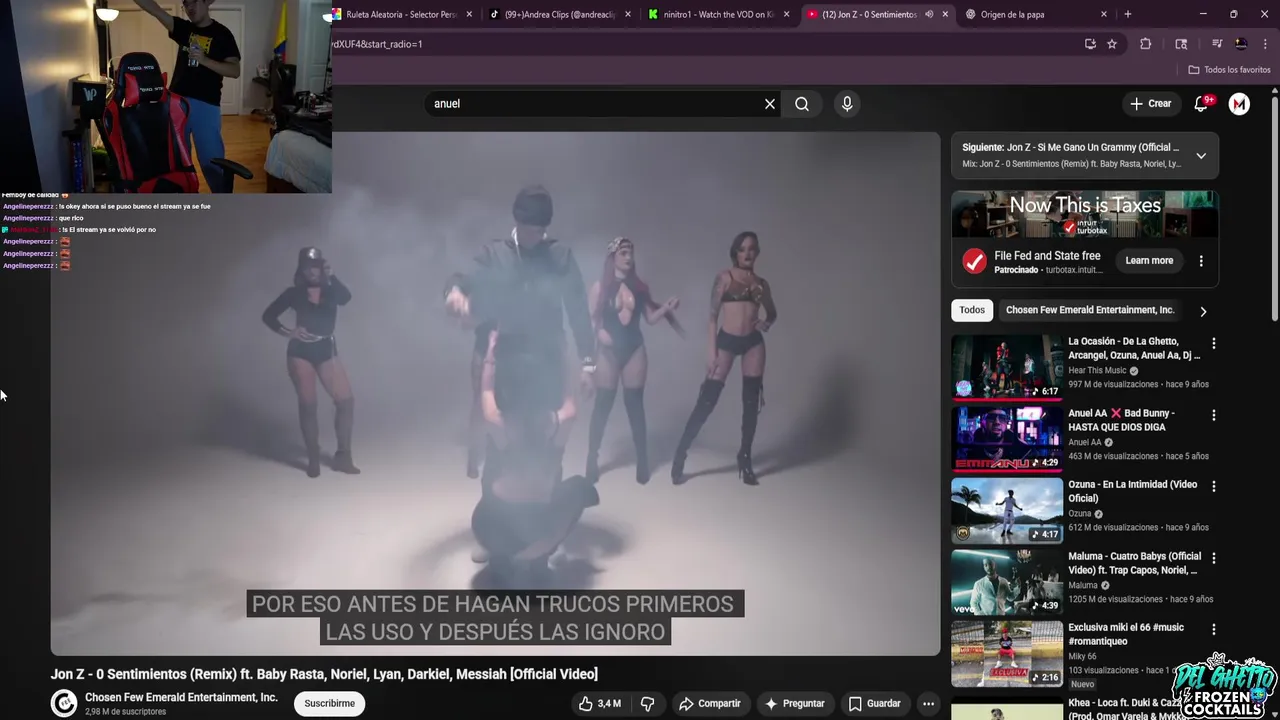Viewport: 1280px width, 720px height.
Task: Open the YouTube account avatar menu
Action: tap(1239, 104)
